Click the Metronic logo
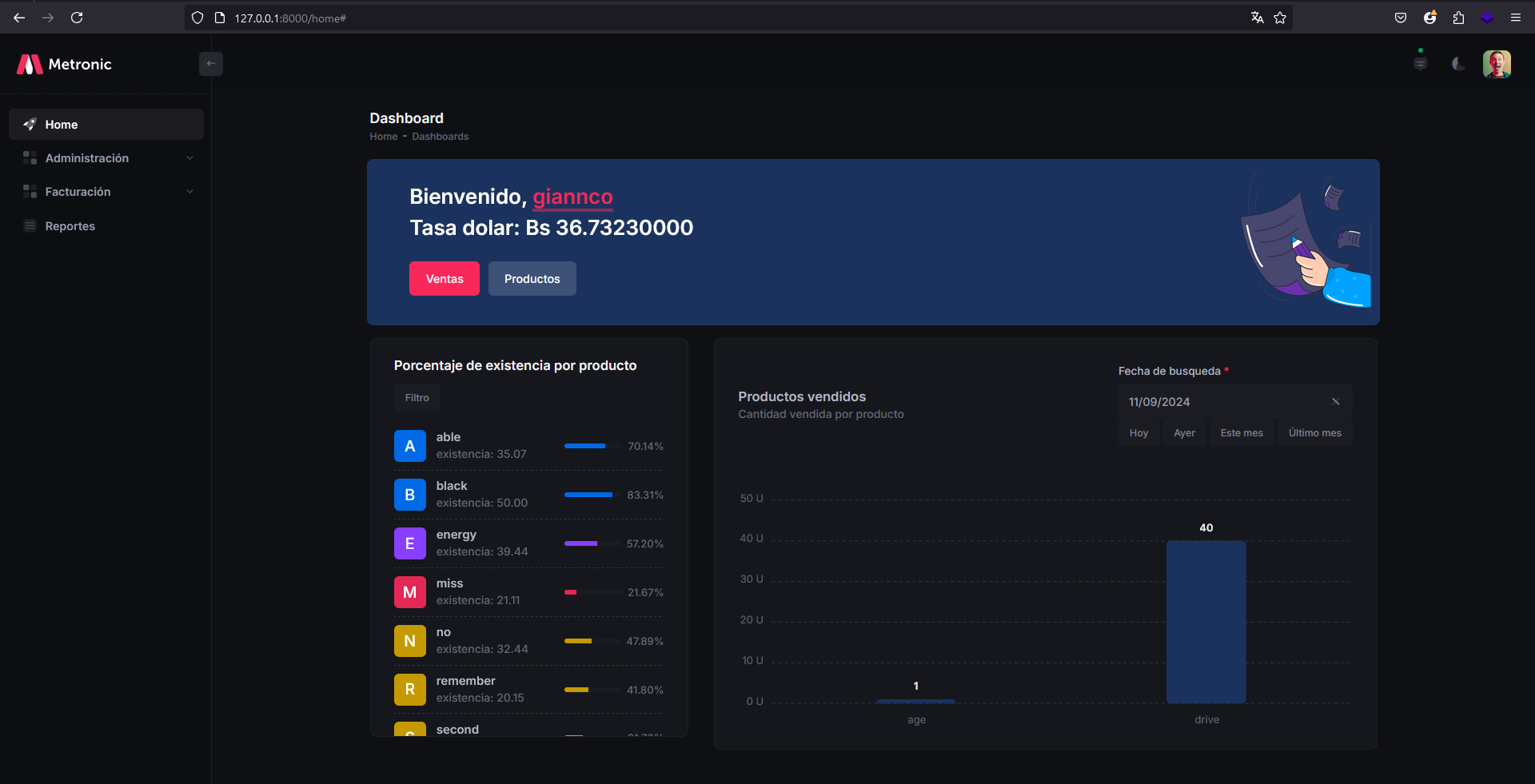The image size is (1535, 784). 64,64
